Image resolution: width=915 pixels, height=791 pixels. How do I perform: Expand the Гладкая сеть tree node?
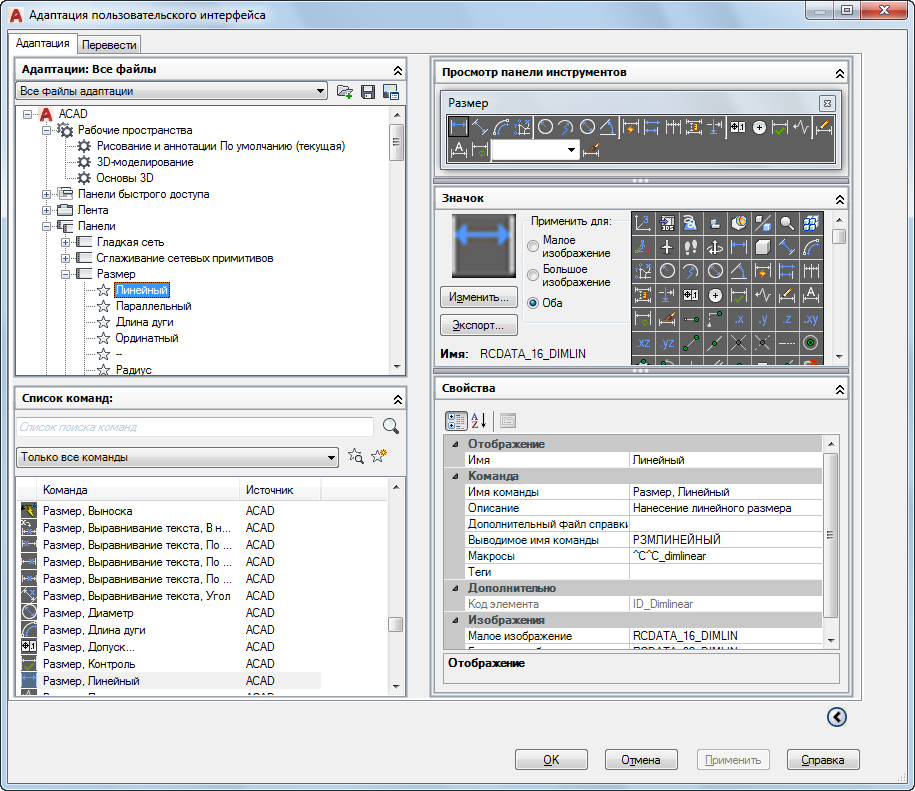point(65,242)
